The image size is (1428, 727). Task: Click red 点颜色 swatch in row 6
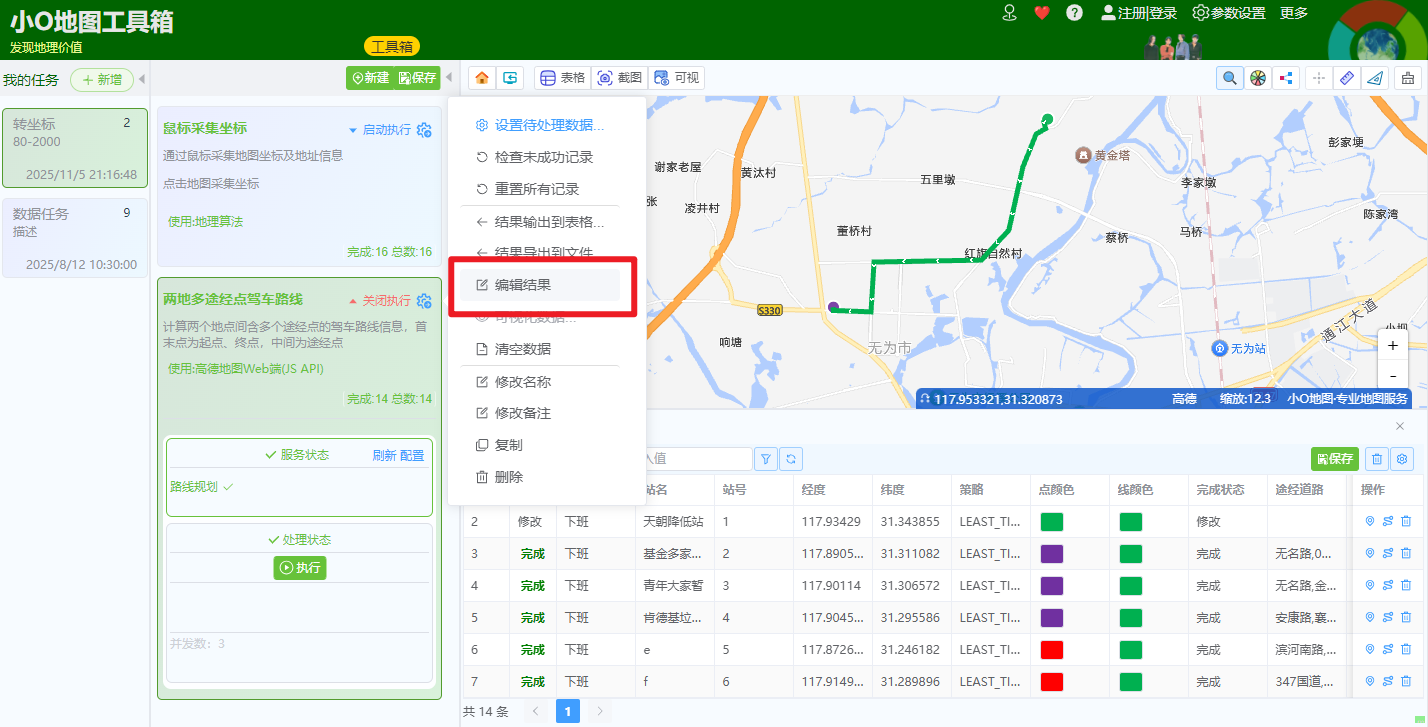[x=1052, y=649]
